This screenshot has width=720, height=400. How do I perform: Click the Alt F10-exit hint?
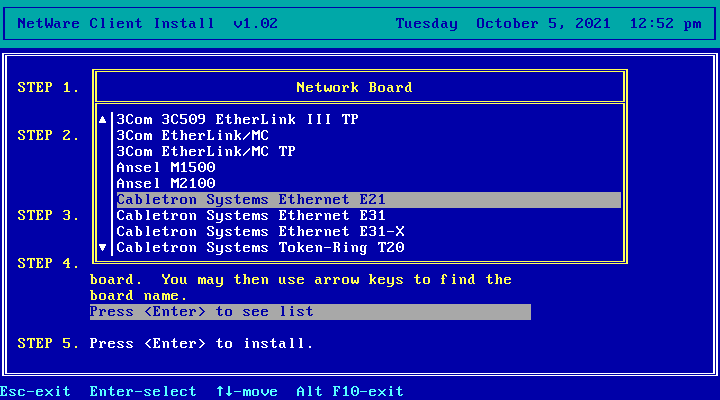click(x=350, y=392)
